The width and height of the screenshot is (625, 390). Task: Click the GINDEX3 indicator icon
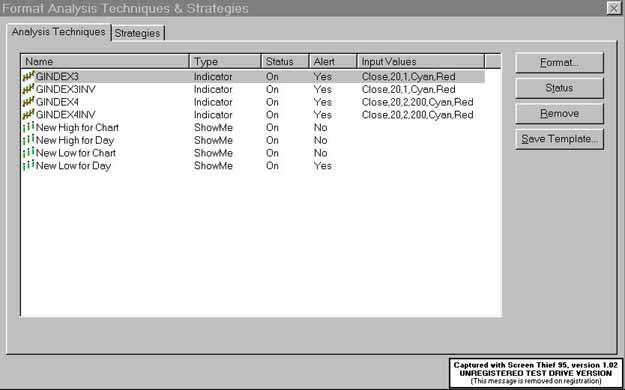[28, 76]
